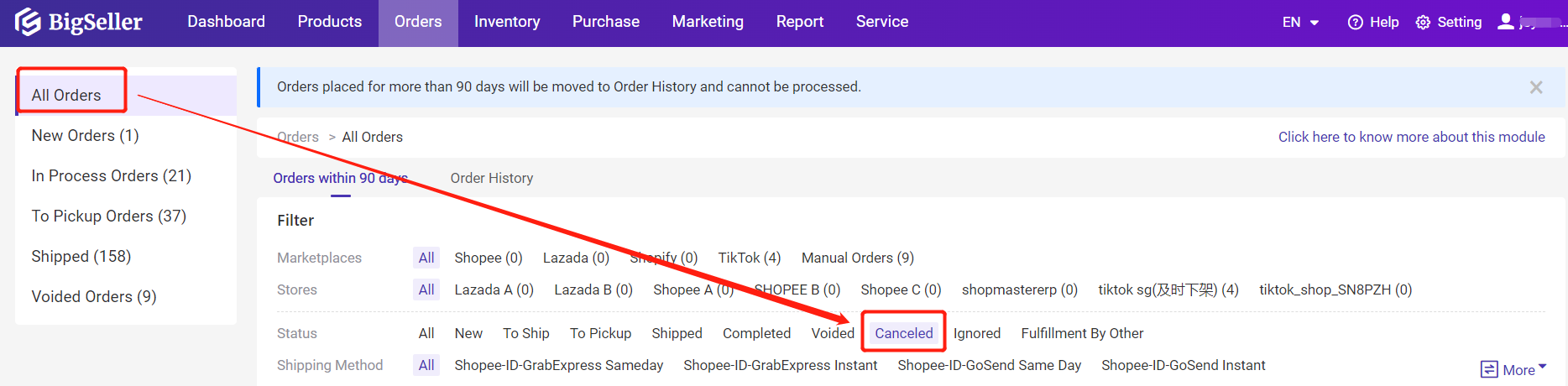Filter marketplace by TikTok (4)
1568x386 pixels.
(750, 258)
